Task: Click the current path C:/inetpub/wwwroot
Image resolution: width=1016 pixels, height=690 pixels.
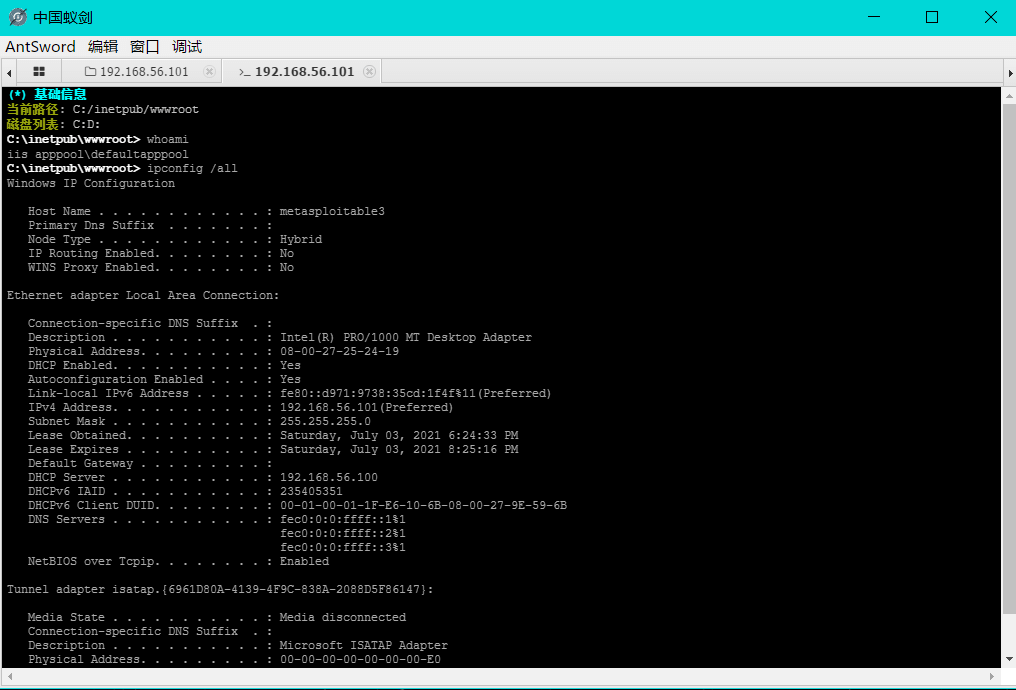Action: (x=135, y=109)
